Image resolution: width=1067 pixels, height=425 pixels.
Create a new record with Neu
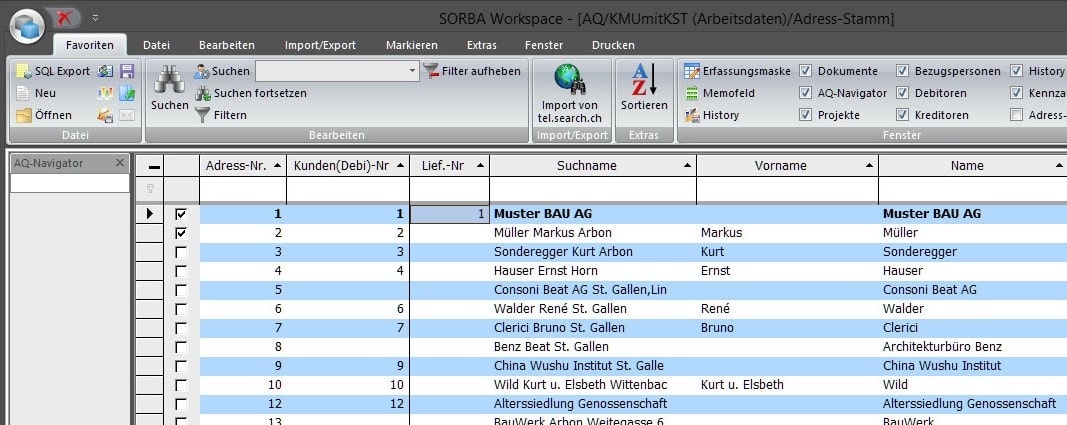(x=37, y=93)
